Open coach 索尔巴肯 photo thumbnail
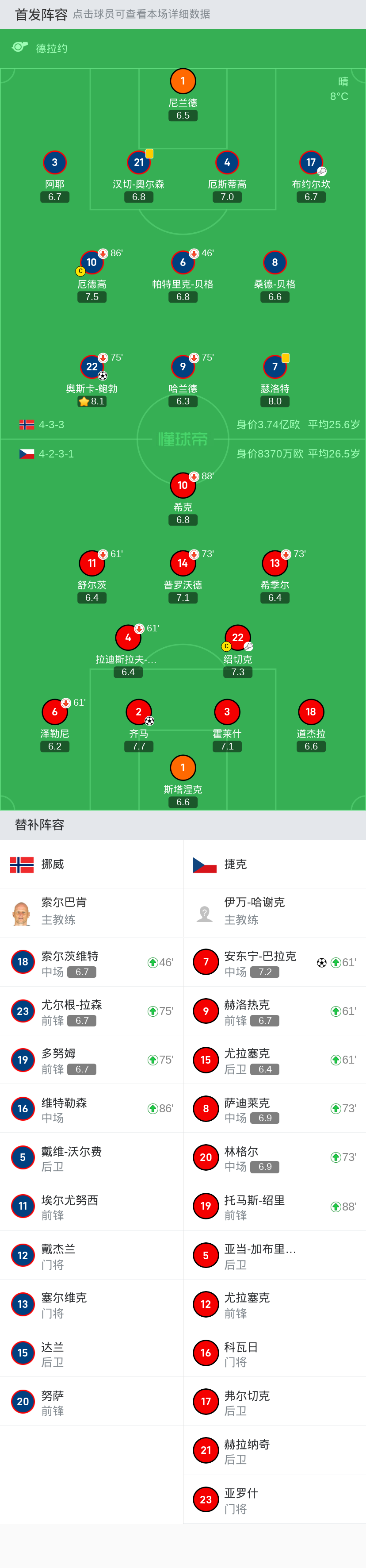Viewport: 366px width, 1568px height. pyautogui.click(x=22, y=914)
